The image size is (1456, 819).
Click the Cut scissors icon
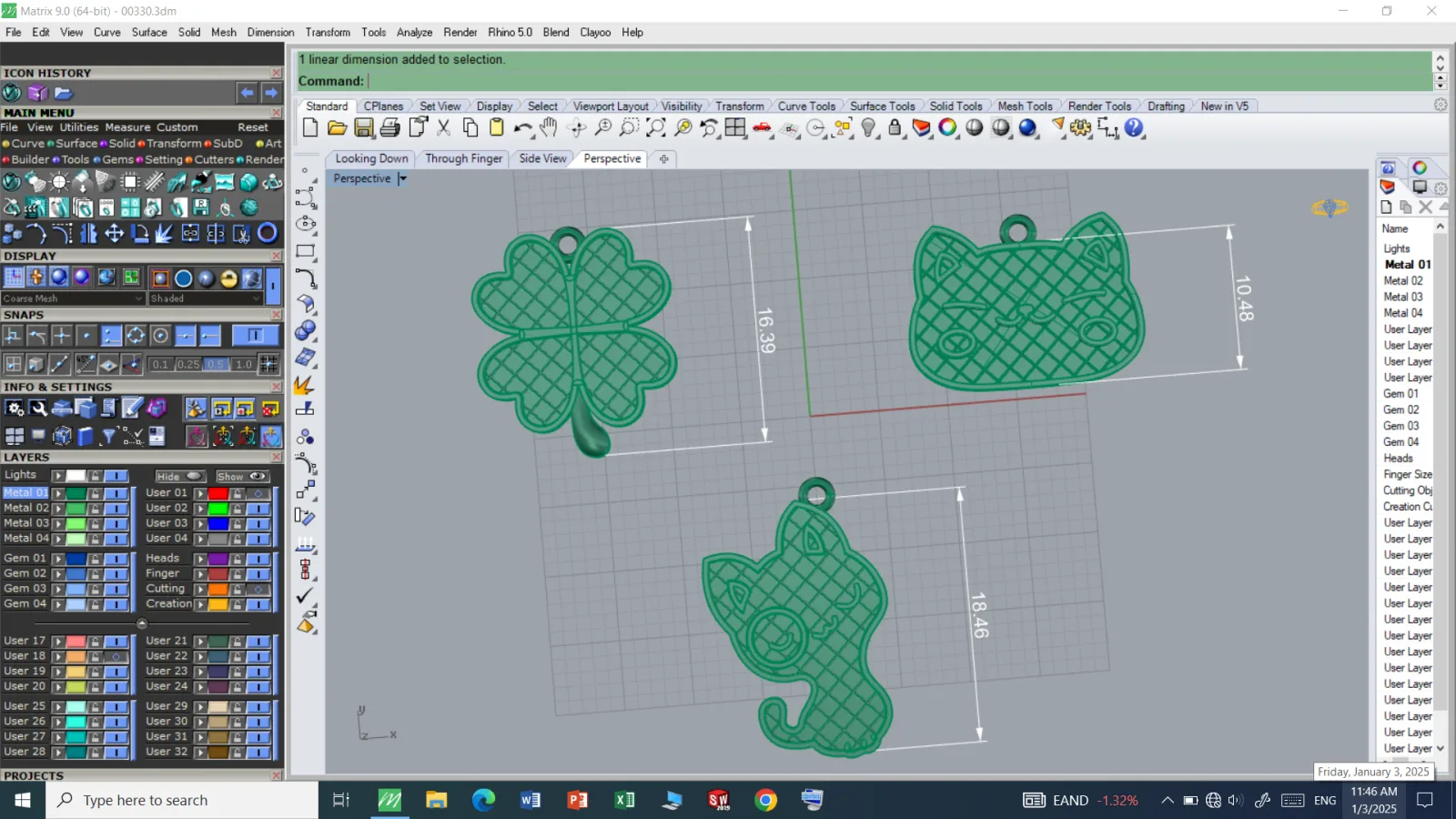(x=443, y=128)
